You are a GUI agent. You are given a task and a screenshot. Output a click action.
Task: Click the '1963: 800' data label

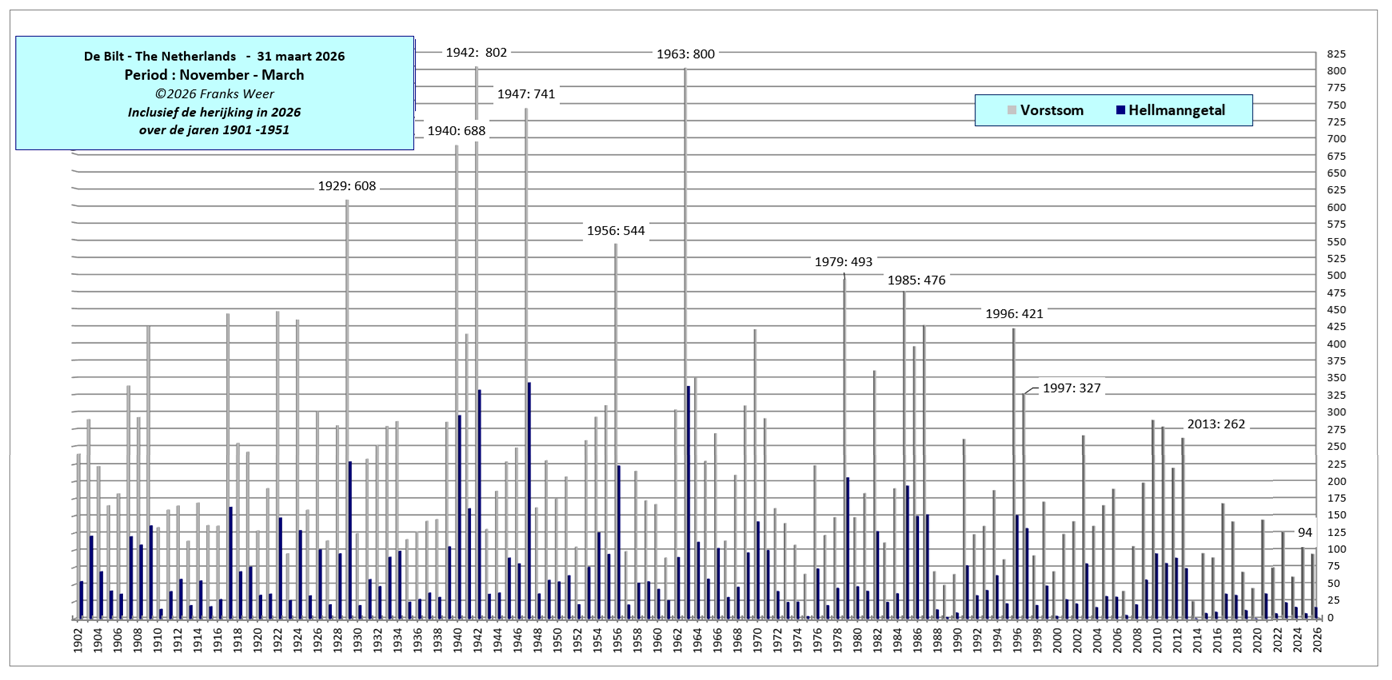[685, 54]
